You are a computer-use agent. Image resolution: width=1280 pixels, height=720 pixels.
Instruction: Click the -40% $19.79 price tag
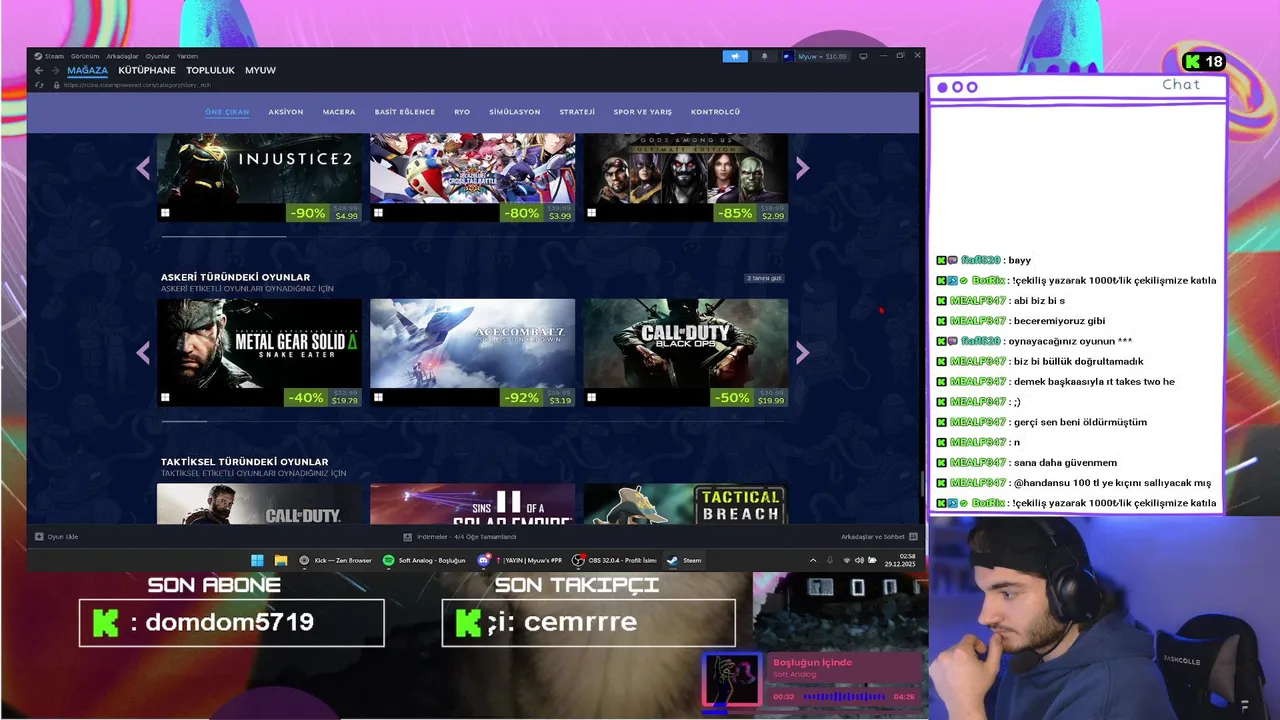323,397
